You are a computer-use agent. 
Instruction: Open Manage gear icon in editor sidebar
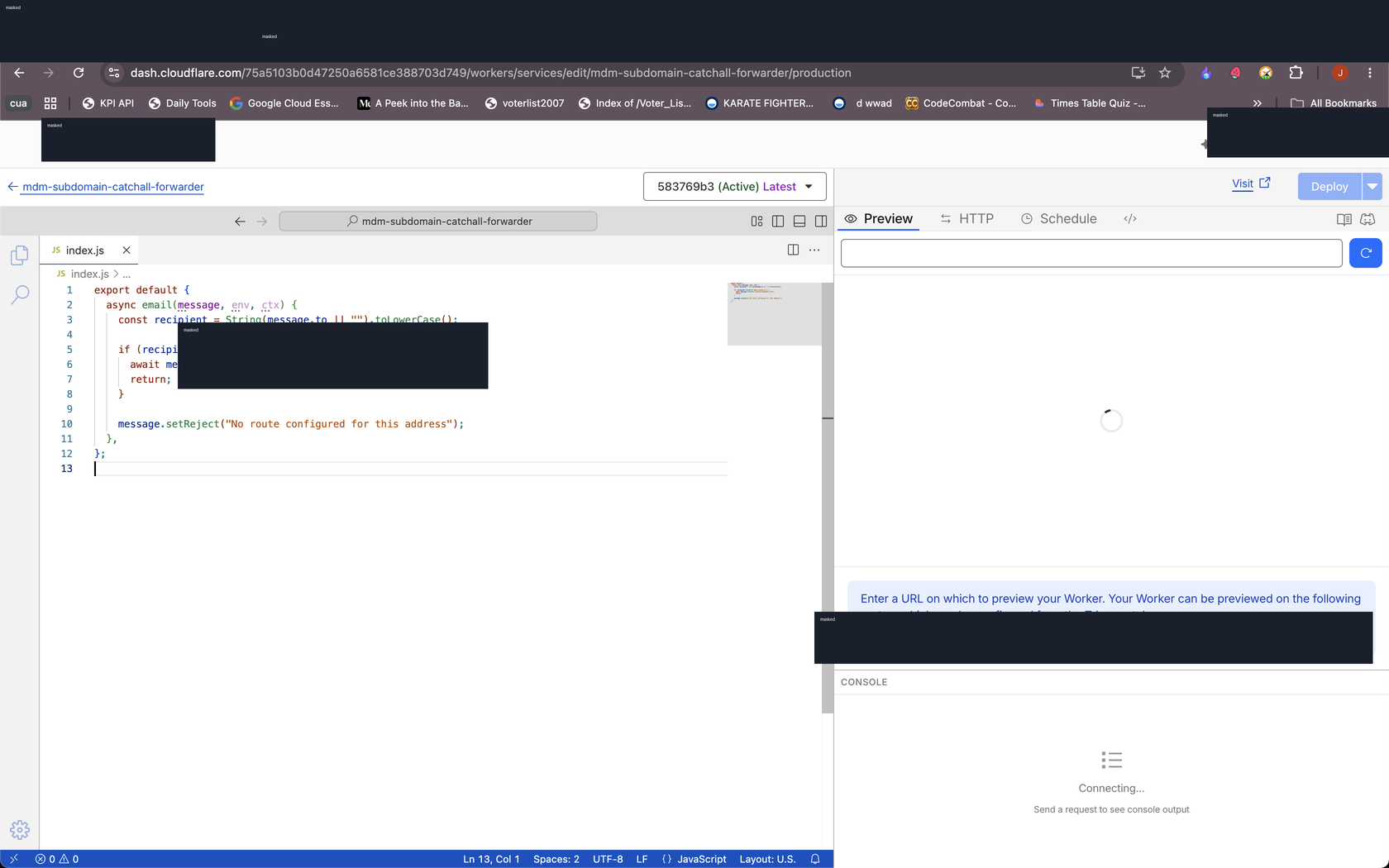coord(20,830)
